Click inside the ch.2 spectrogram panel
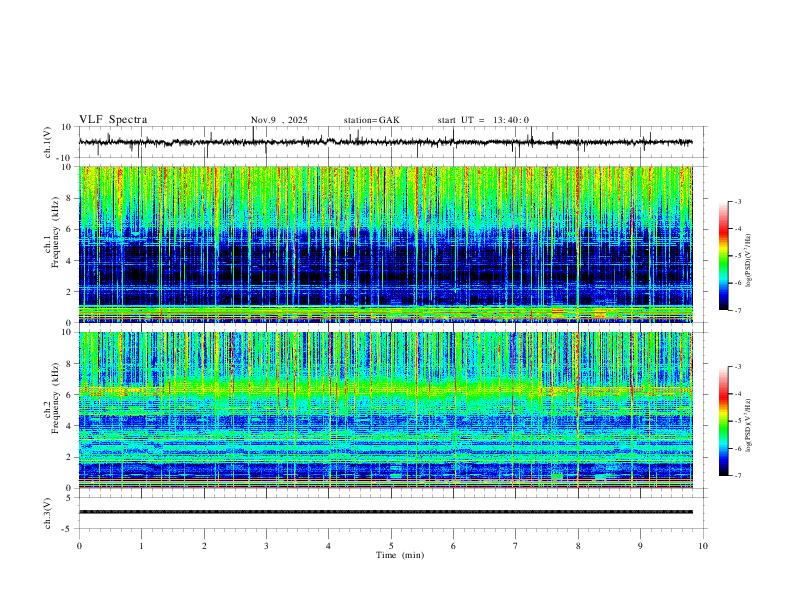 pos(385,410)
